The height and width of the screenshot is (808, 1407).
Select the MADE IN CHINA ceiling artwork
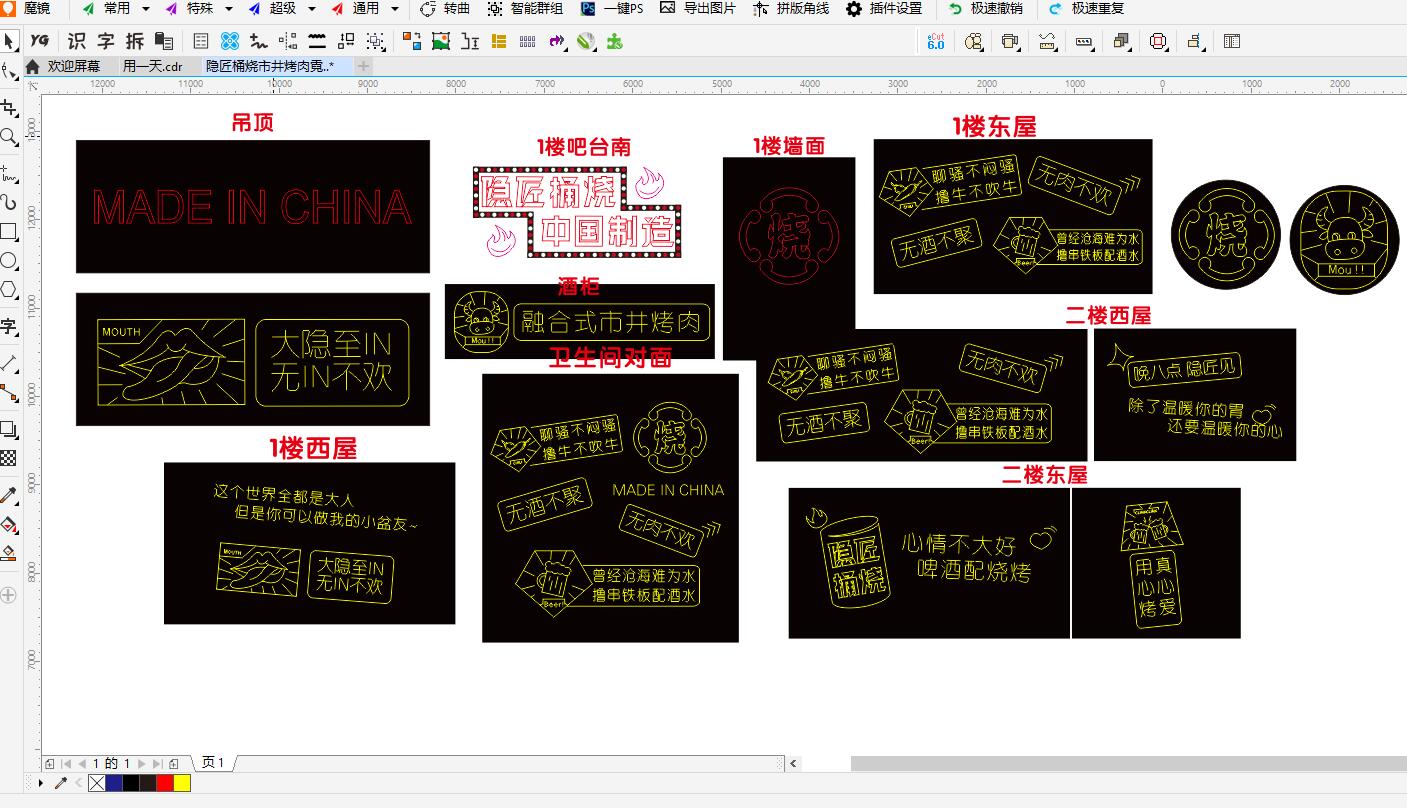(253, 206)
